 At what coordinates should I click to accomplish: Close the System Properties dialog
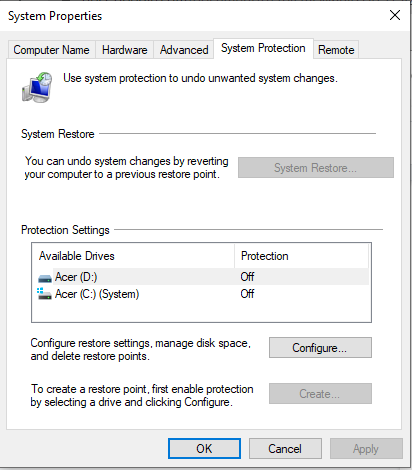click(x=395, y=15)
